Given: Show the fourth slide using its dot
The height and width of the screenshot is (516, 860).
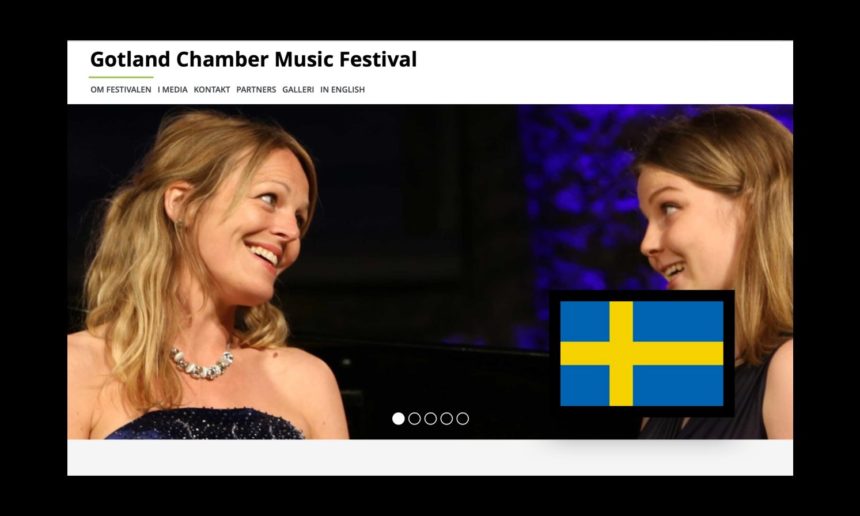Looking at the screenshot, I should point(446,418).
